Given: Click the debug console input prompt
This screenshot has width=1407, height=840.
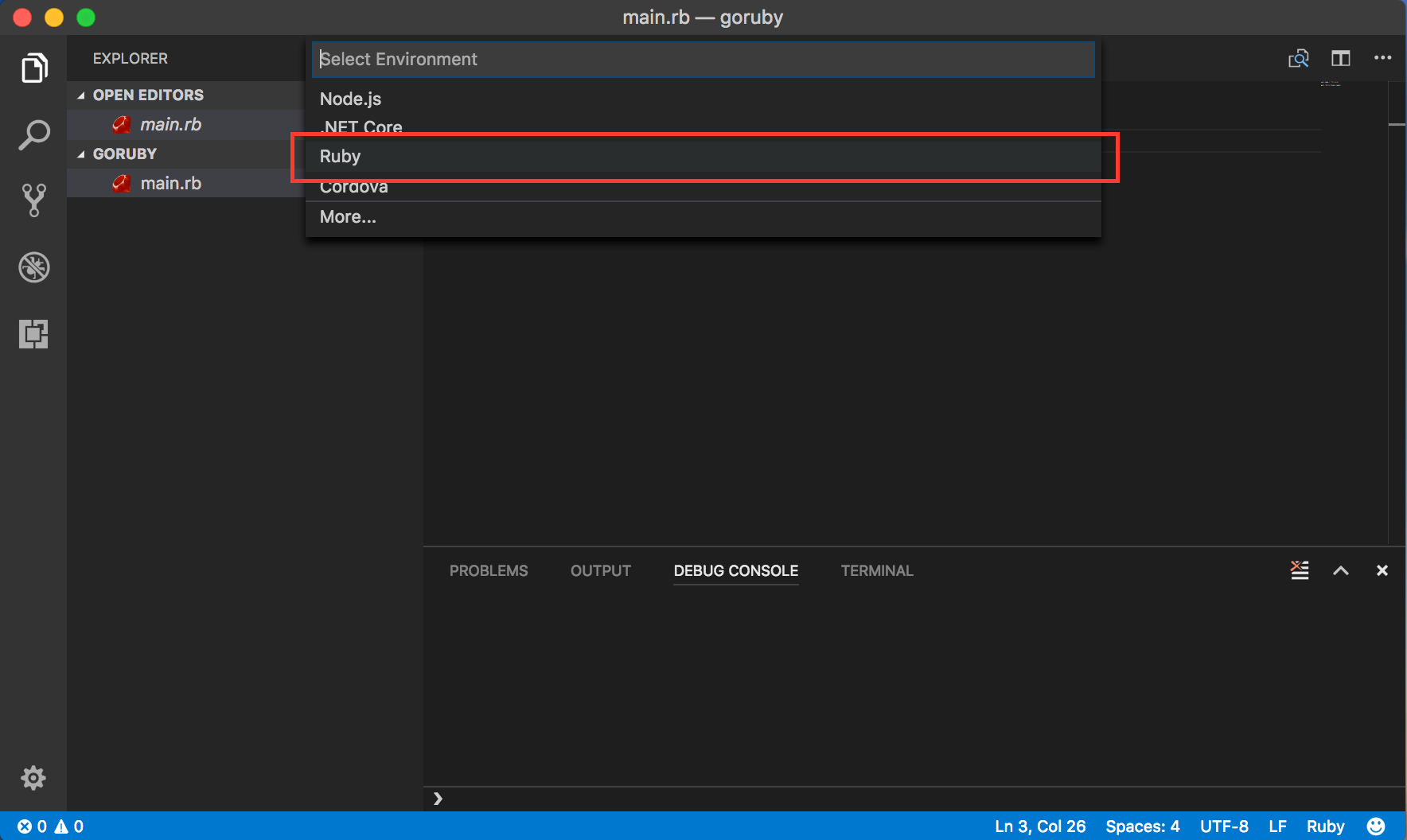Looking at the screenshot, I should pyautogui.click(x=915, y=799).
